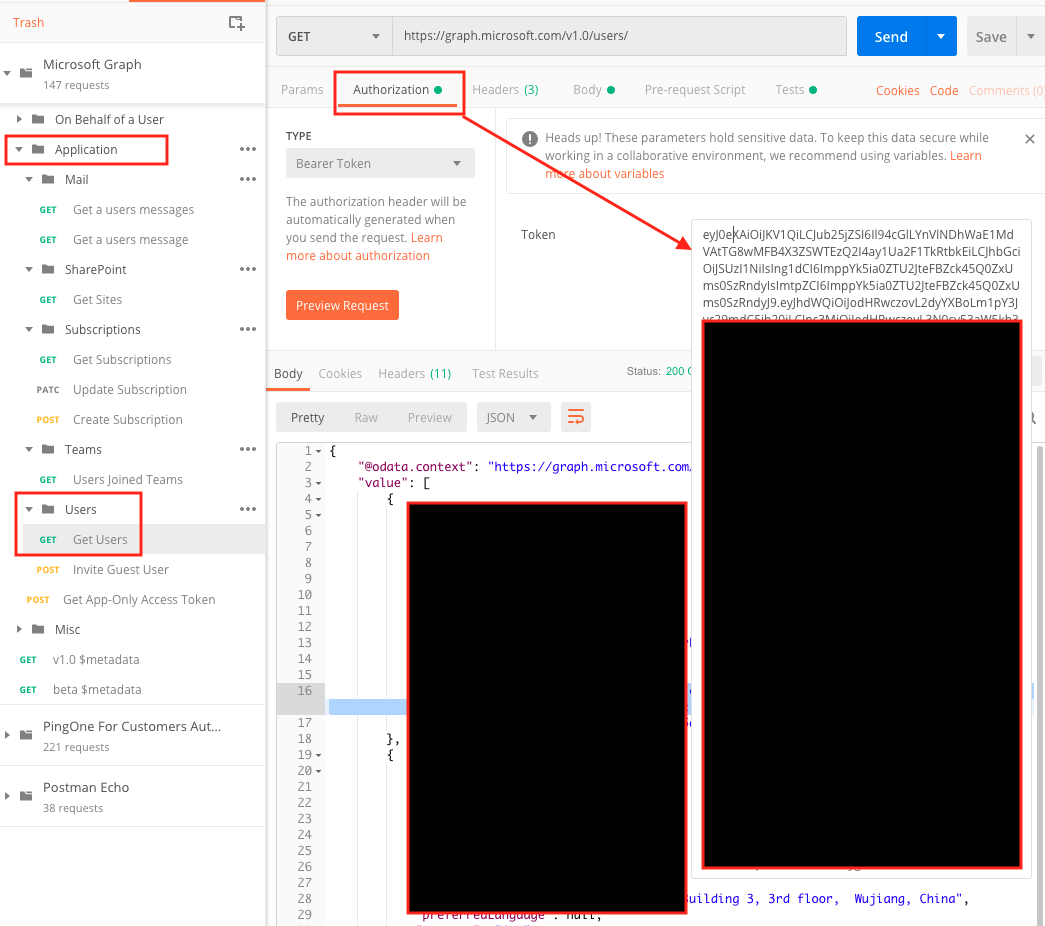The height and width of the screenshot is (926, 1045).
Task: Collapse the SharePoint folder
Action: (29, 269)
